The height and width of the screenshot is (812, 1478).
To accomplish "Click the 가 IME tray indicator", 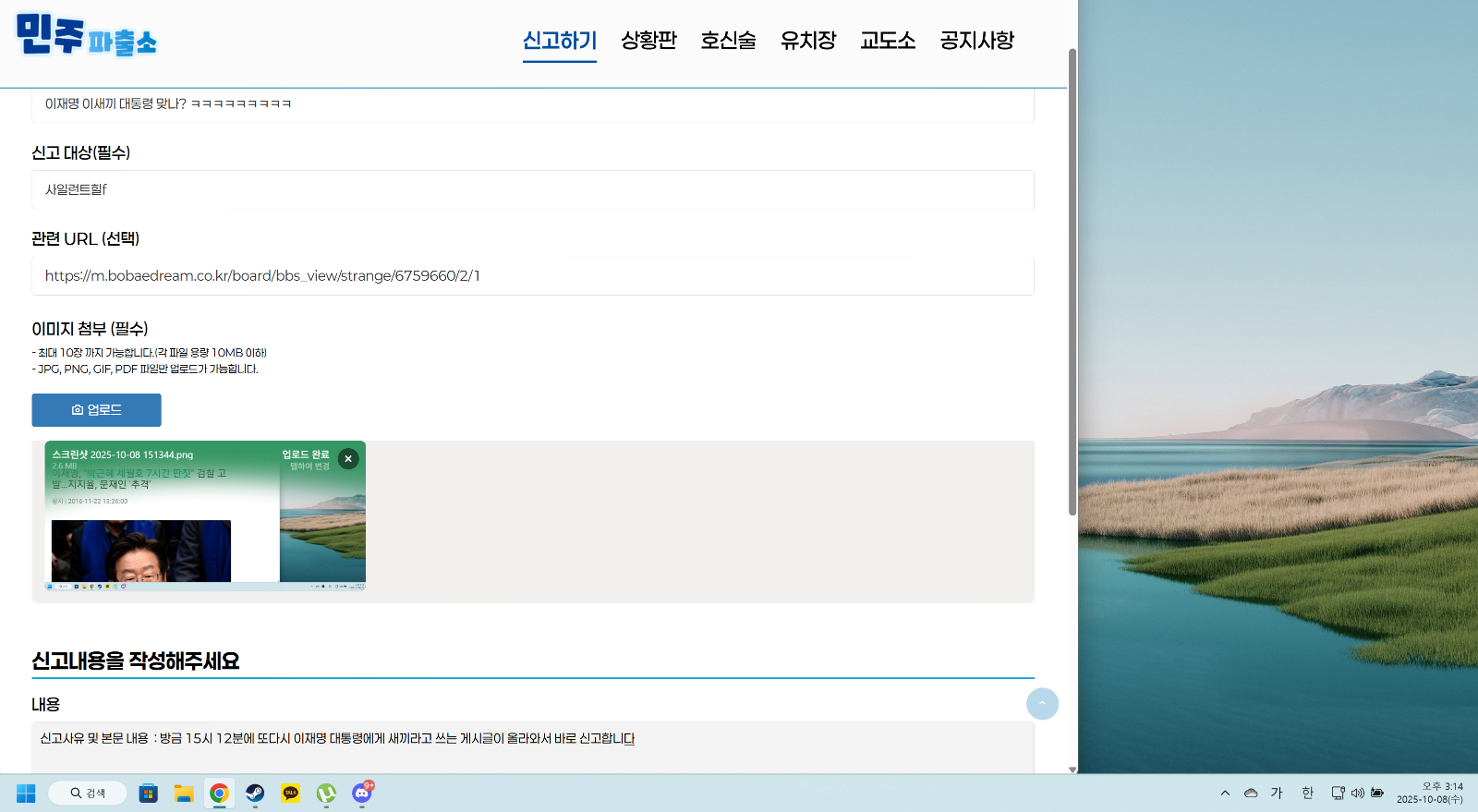I will pyautogui.click(x=1278, y=793).
